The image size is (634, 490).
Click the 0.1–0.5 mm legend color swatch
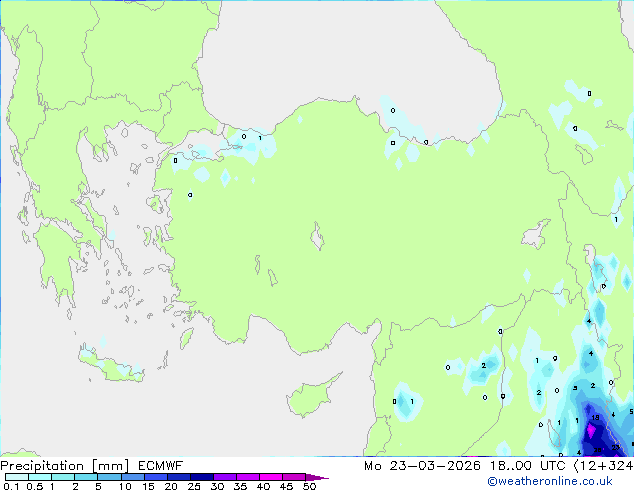[17, 477]
